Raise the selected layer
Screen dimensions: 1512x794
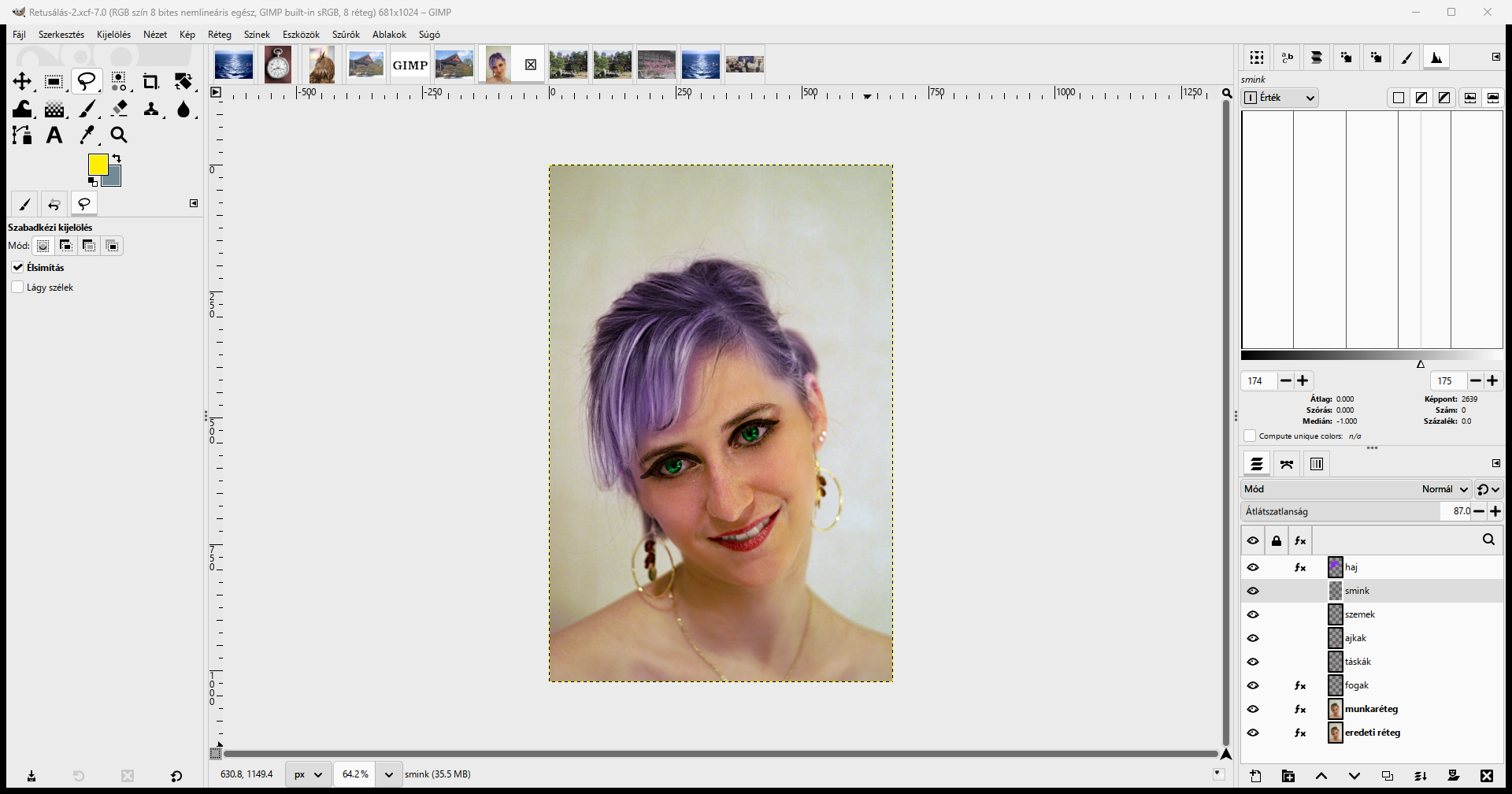pyautogui.click(x=1321, y=776)
